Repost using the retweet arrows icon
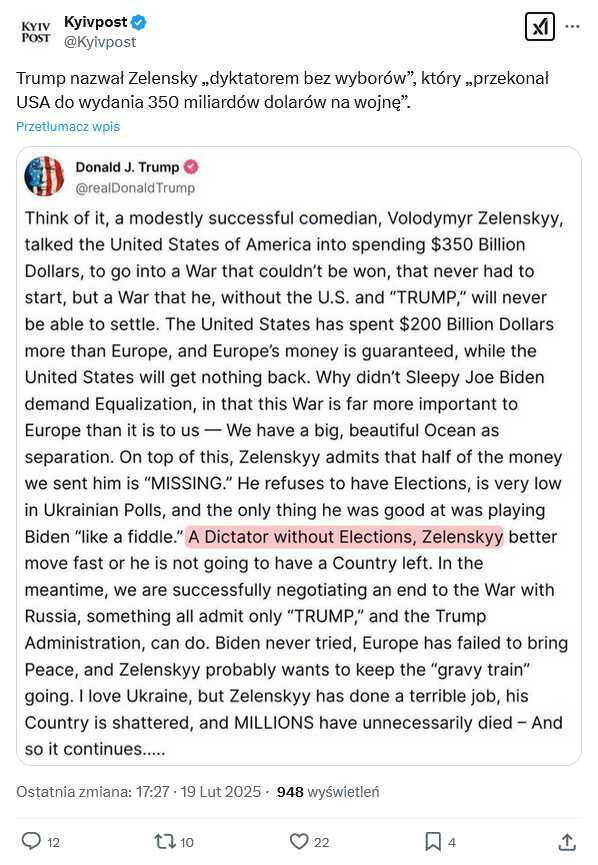The image size is (598, 865). [x=164, y=841]
